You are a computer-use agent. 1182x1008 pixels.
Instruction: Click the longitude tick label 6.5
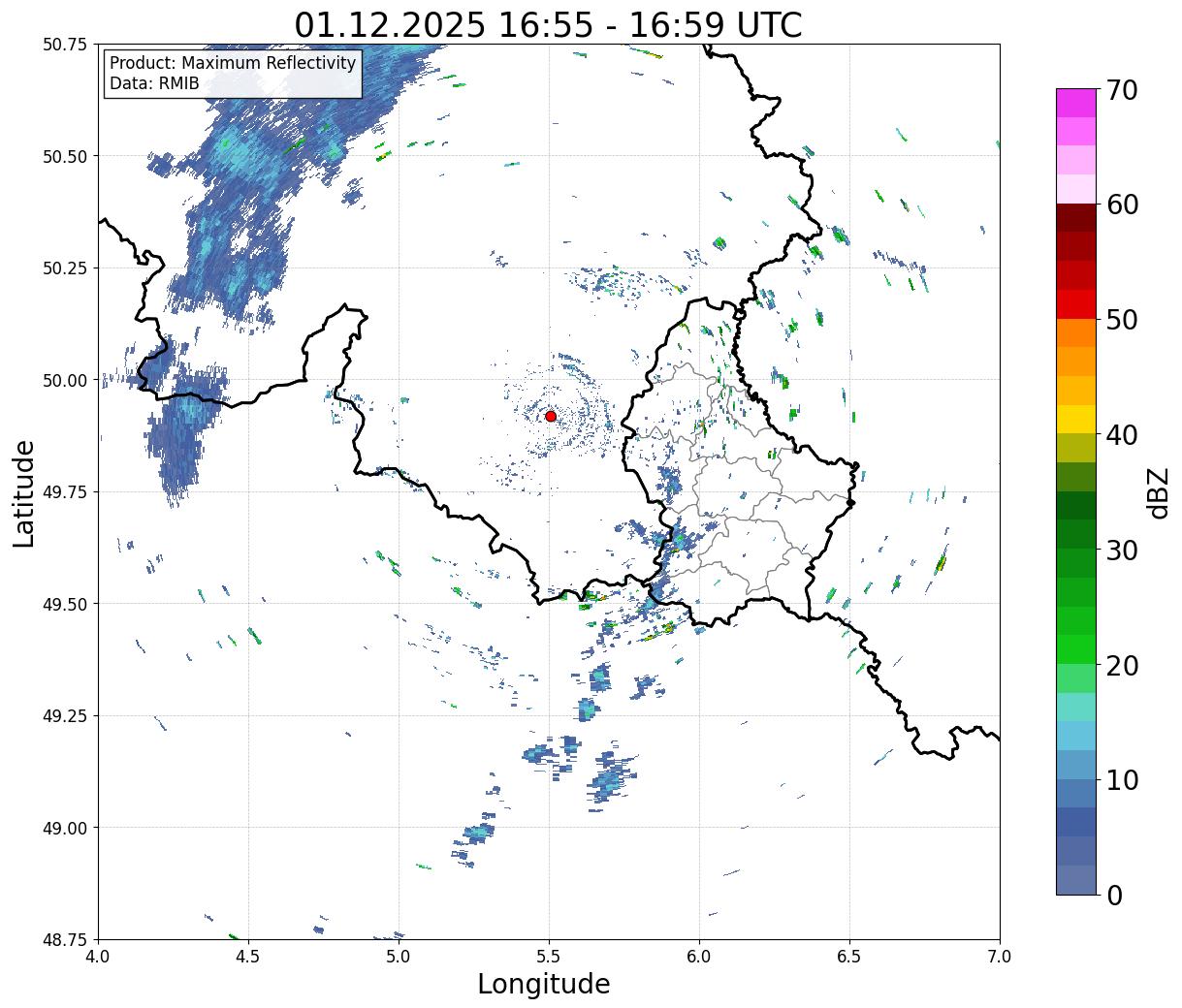849,957
